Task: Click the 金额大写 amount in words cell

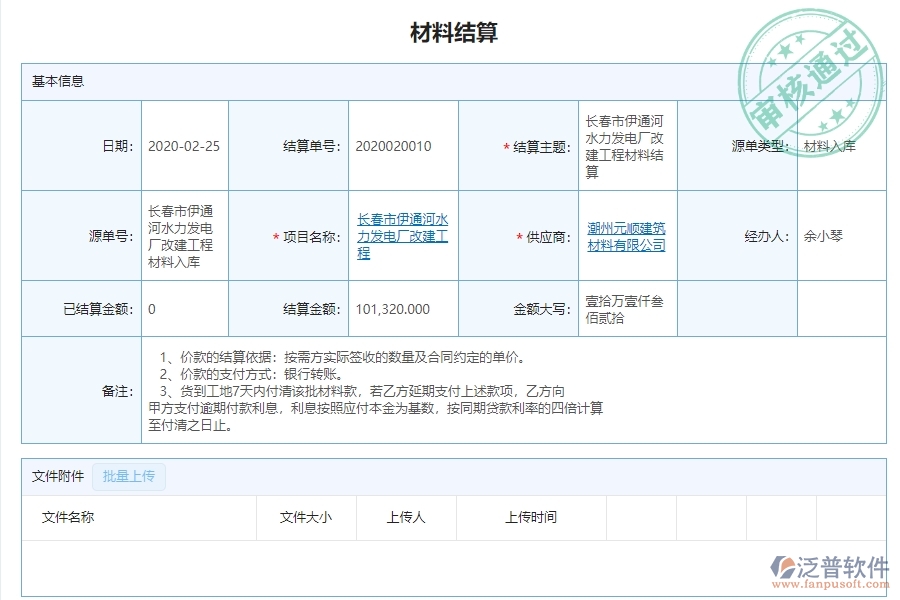Action: (x=626, y=309)
